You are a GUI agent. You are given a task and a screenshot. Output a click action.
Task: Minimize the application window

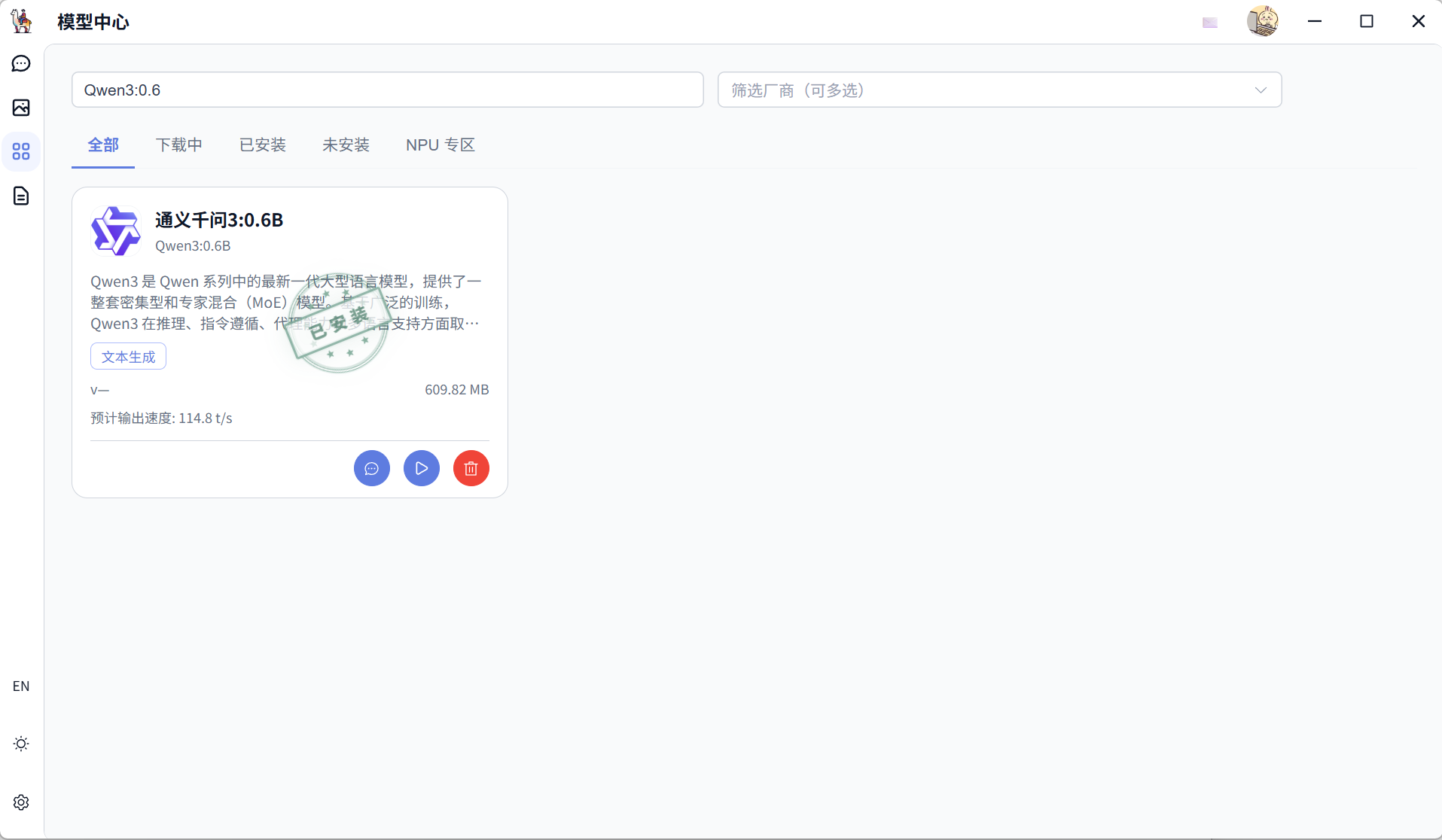[1315, 21]
